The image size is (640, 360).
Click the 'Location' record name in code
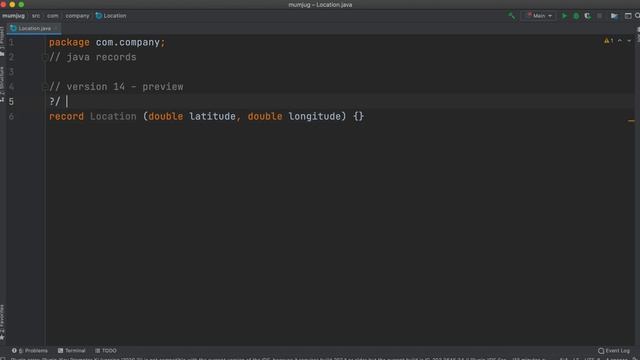tap(113, 116)
